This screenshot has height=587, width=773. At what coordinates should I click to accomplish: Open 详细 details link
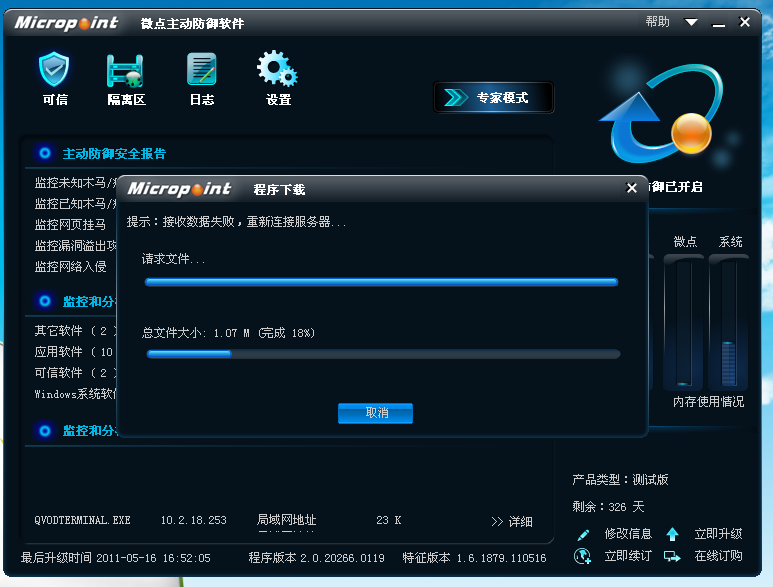[512, 521]
